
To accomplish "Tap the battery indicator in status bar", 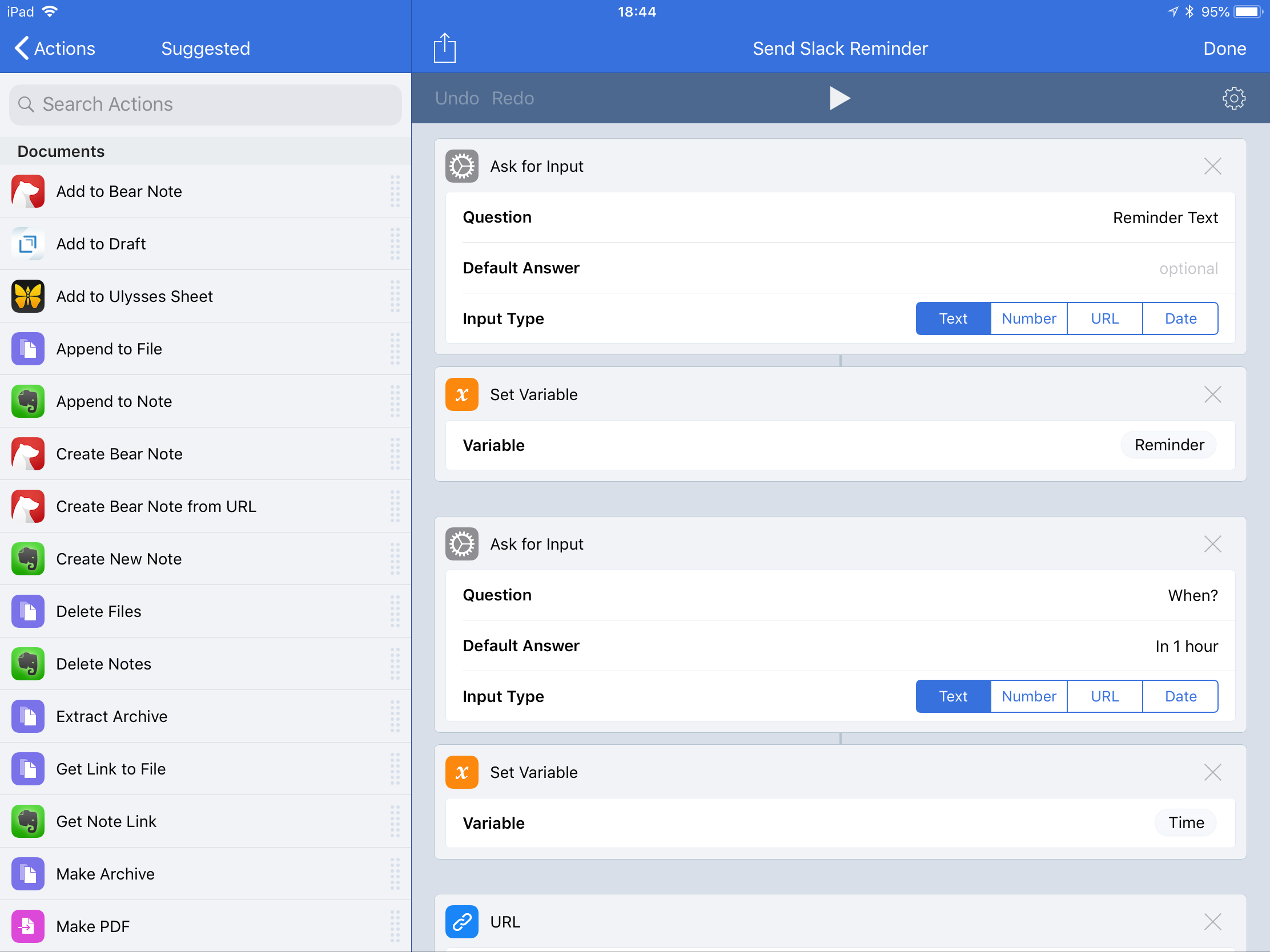I will point(1248,11).
